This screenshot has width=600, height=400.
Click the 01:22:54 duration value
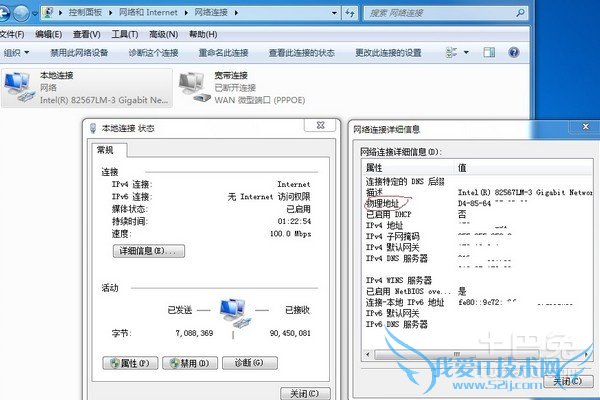[x=294, y=221]
